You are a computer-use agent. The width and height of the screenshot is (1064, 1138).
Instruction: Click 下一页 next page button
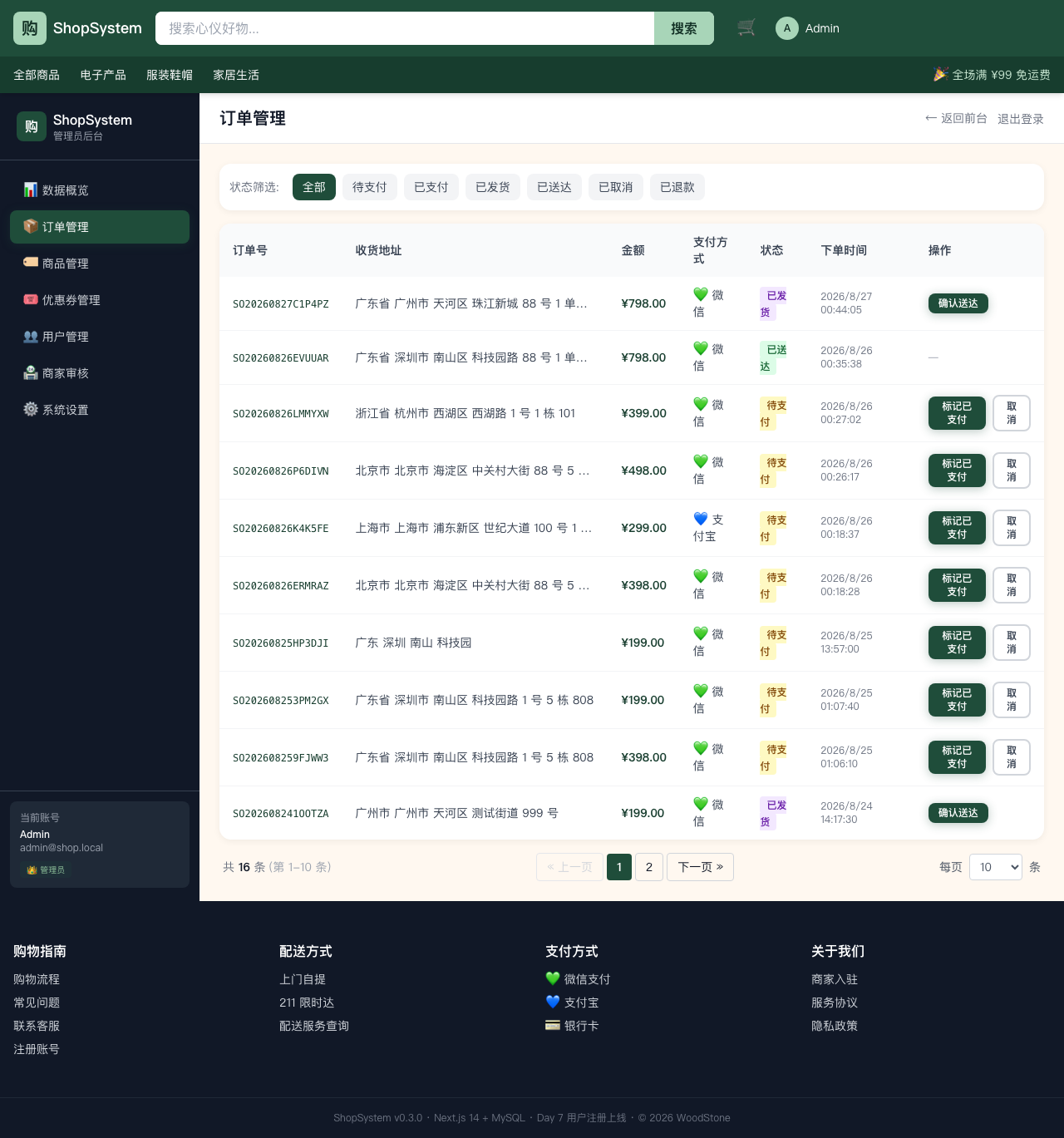coord(700,867)
